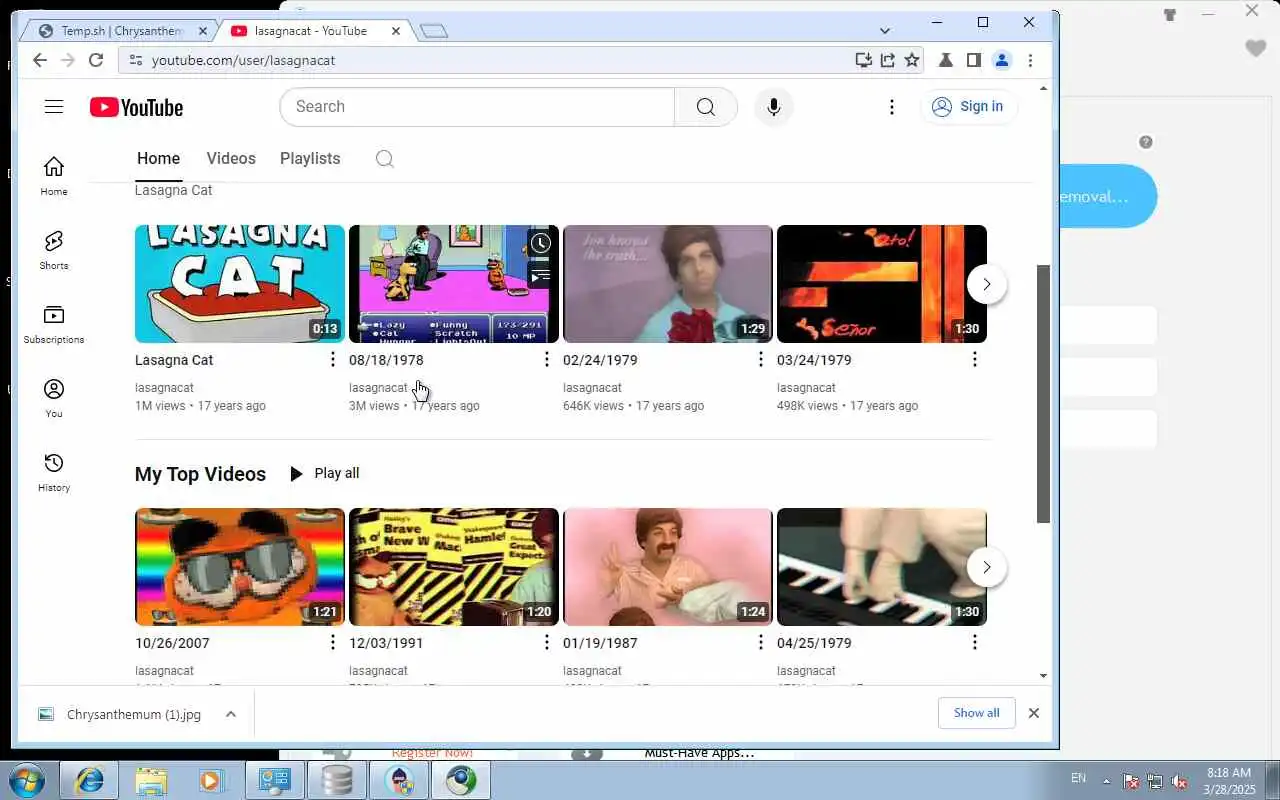Image resolution: width=1280 pixels, height=800 pixels.
Task: Open channel Playlists tab
Action: coord(310,159)
